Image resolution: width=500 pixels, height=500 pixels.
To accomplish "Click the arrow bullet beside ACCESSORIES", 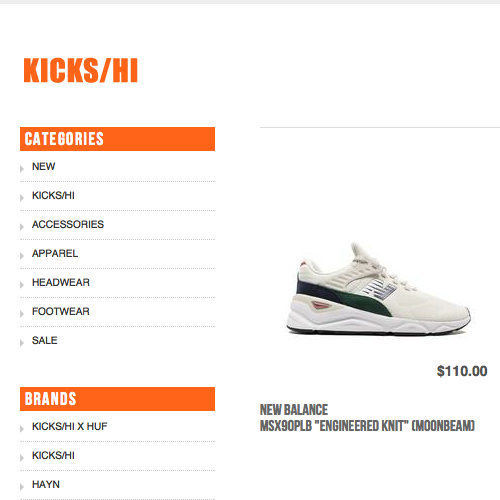I will pyautogui.click(x=22, y=227).
